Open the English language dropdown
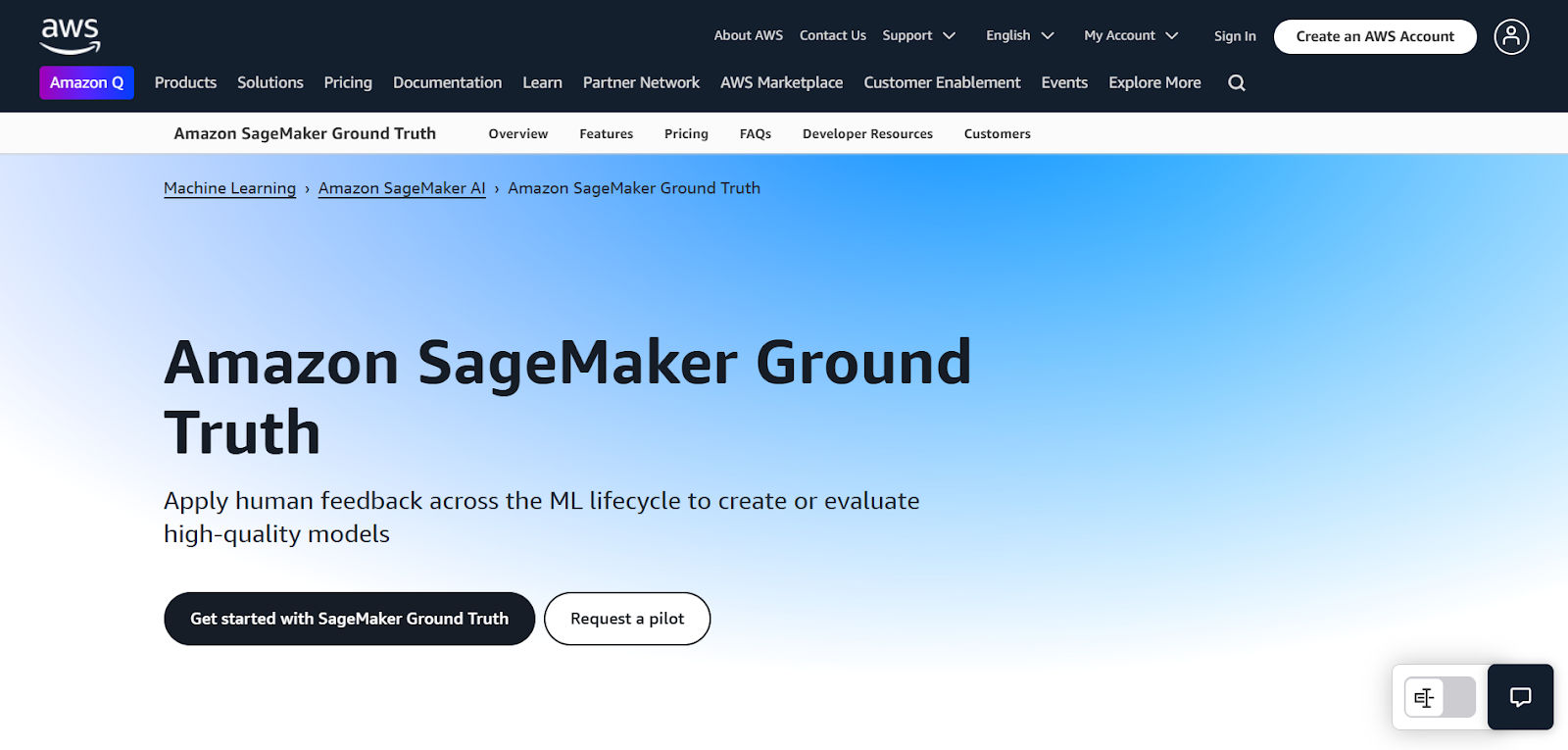This screenshot has height=750, width=1568. 1020,35
